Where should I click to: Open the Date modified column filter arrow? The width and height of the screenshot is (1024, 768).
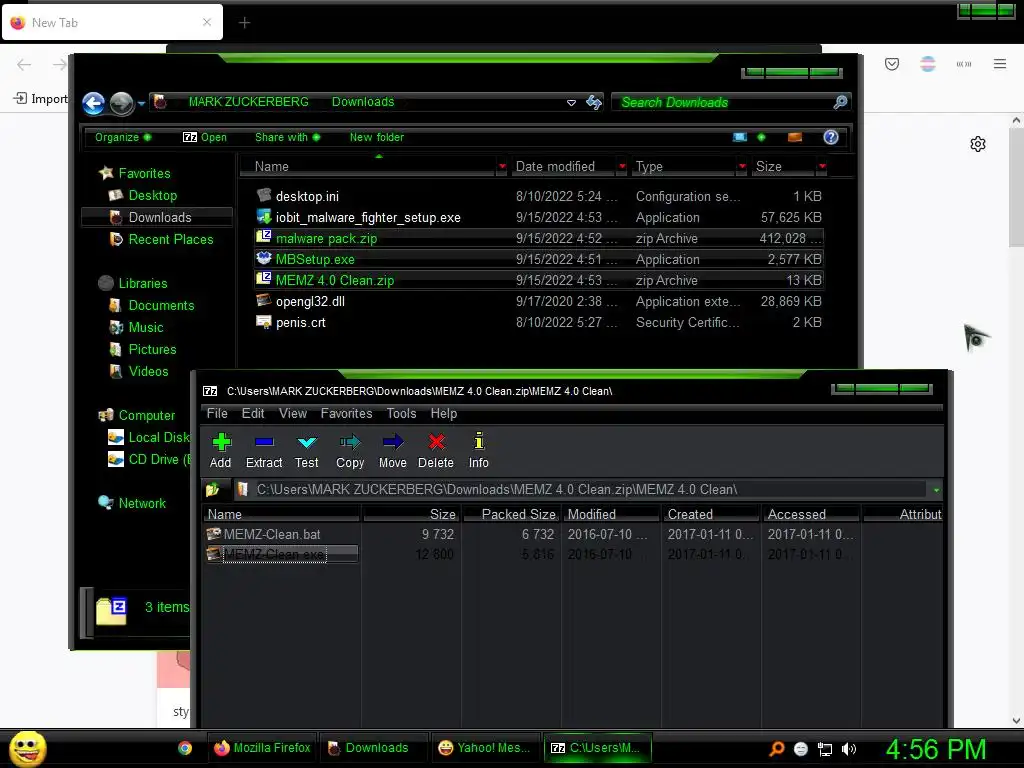622,167
